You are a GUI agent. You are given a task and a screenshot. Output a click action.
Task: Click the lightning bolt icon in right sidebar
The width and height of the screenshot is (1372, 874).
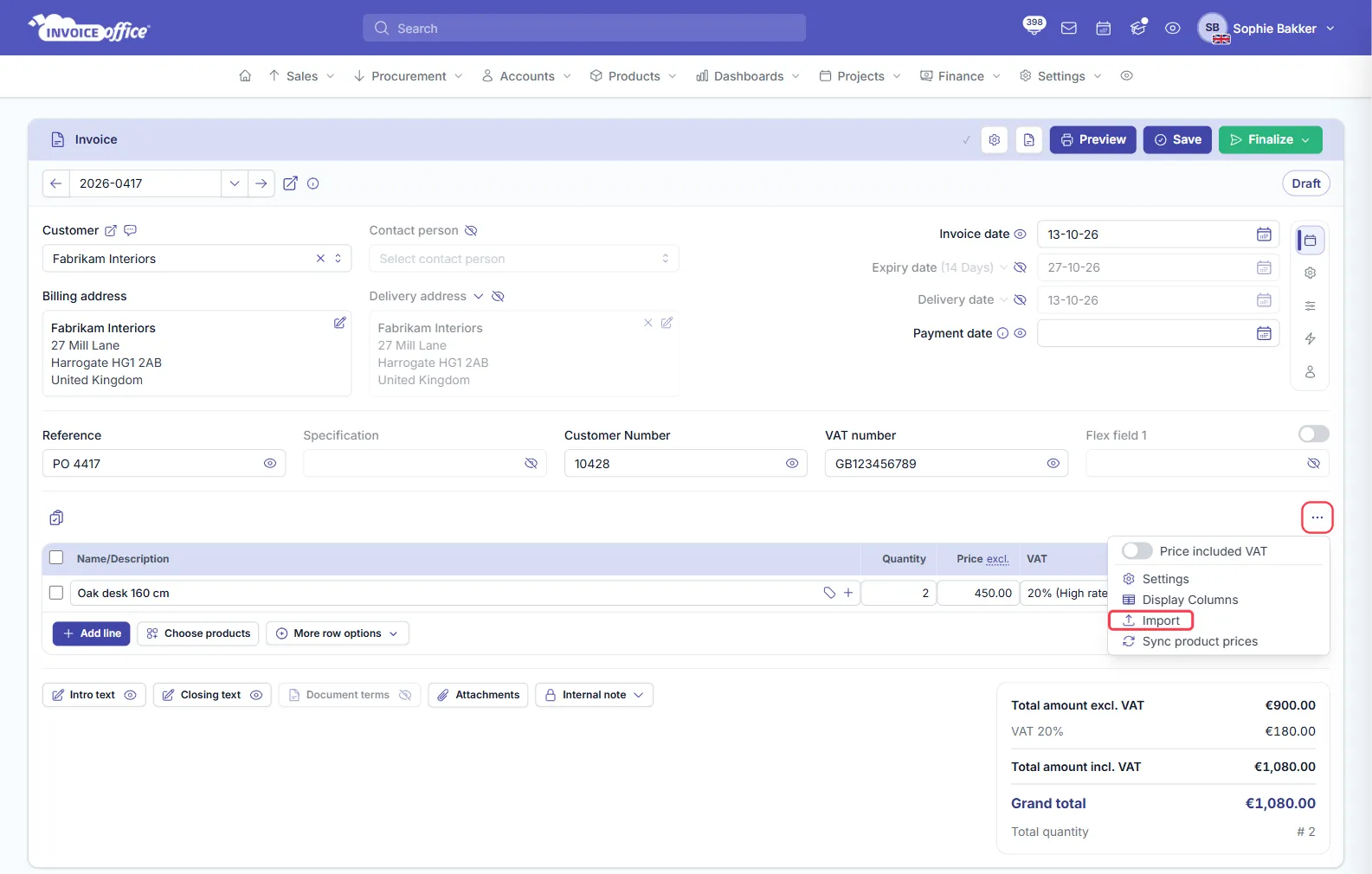[x=1311, y=338]
